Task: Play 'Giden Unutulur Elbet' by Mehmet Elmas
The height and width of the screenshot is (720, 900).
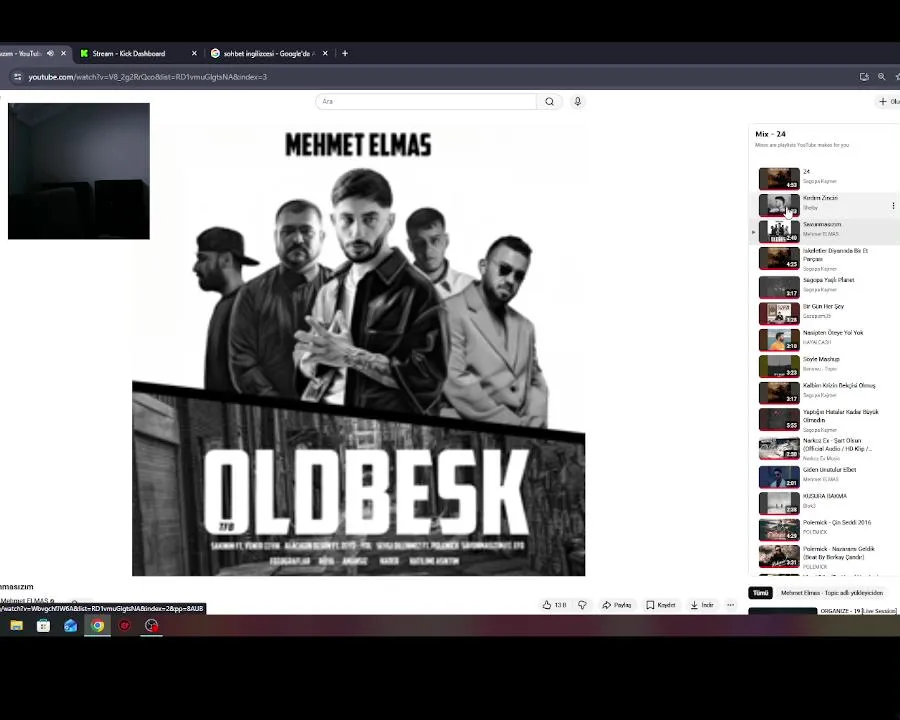Action: (x=824, y=476)
